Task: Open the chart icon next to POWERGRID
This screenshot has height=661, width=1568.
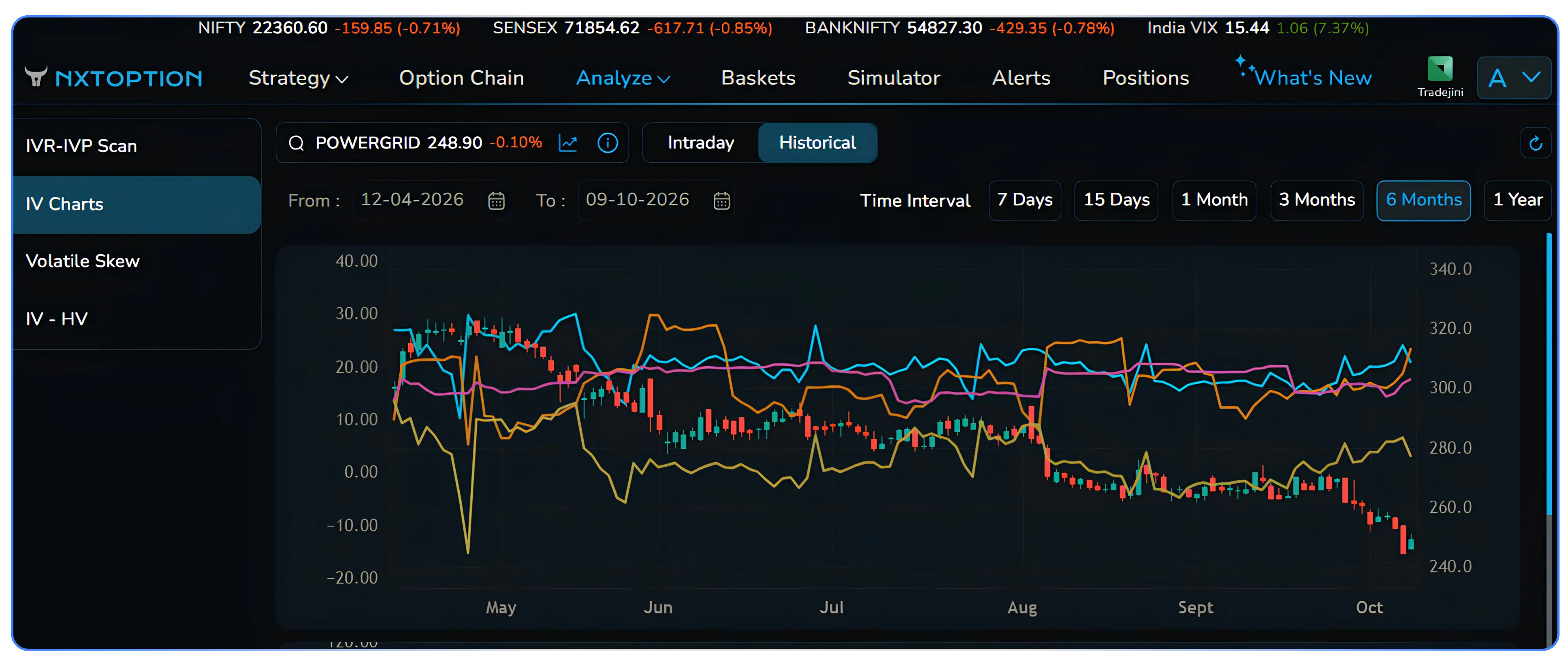Action: 568,143
